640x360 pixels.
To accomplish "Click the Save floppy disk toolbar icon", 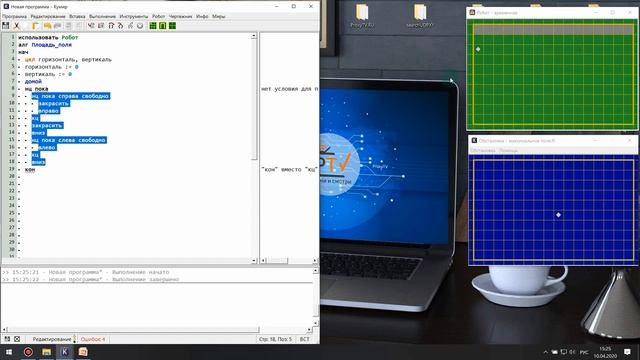I will (x=6, y=26).
